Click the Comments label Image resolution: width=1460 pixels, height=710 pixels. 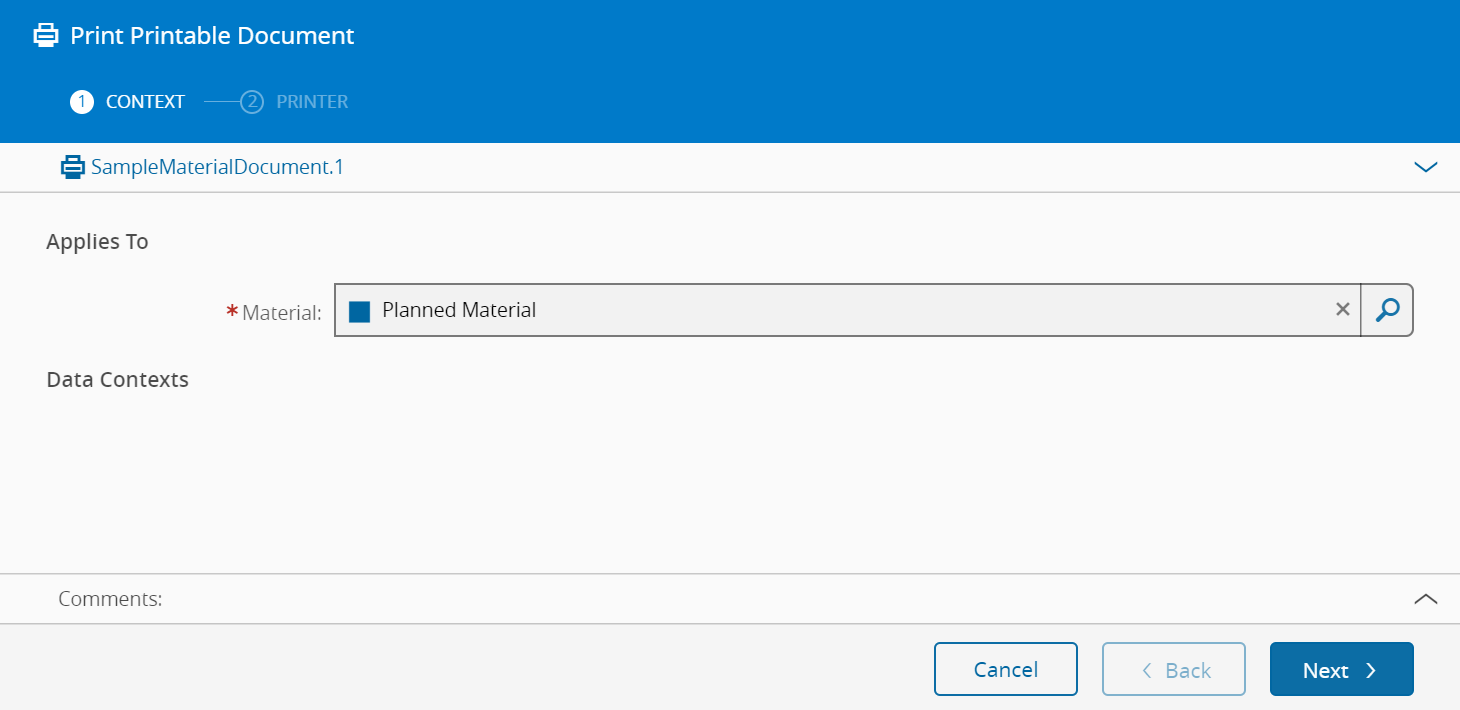[x=110, y=599]
